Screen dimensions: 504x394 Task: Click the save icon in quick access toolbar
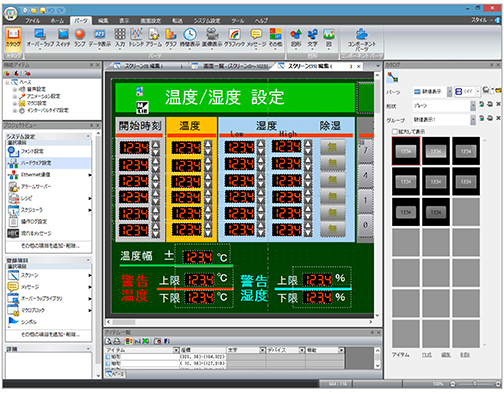pos(43,10)
